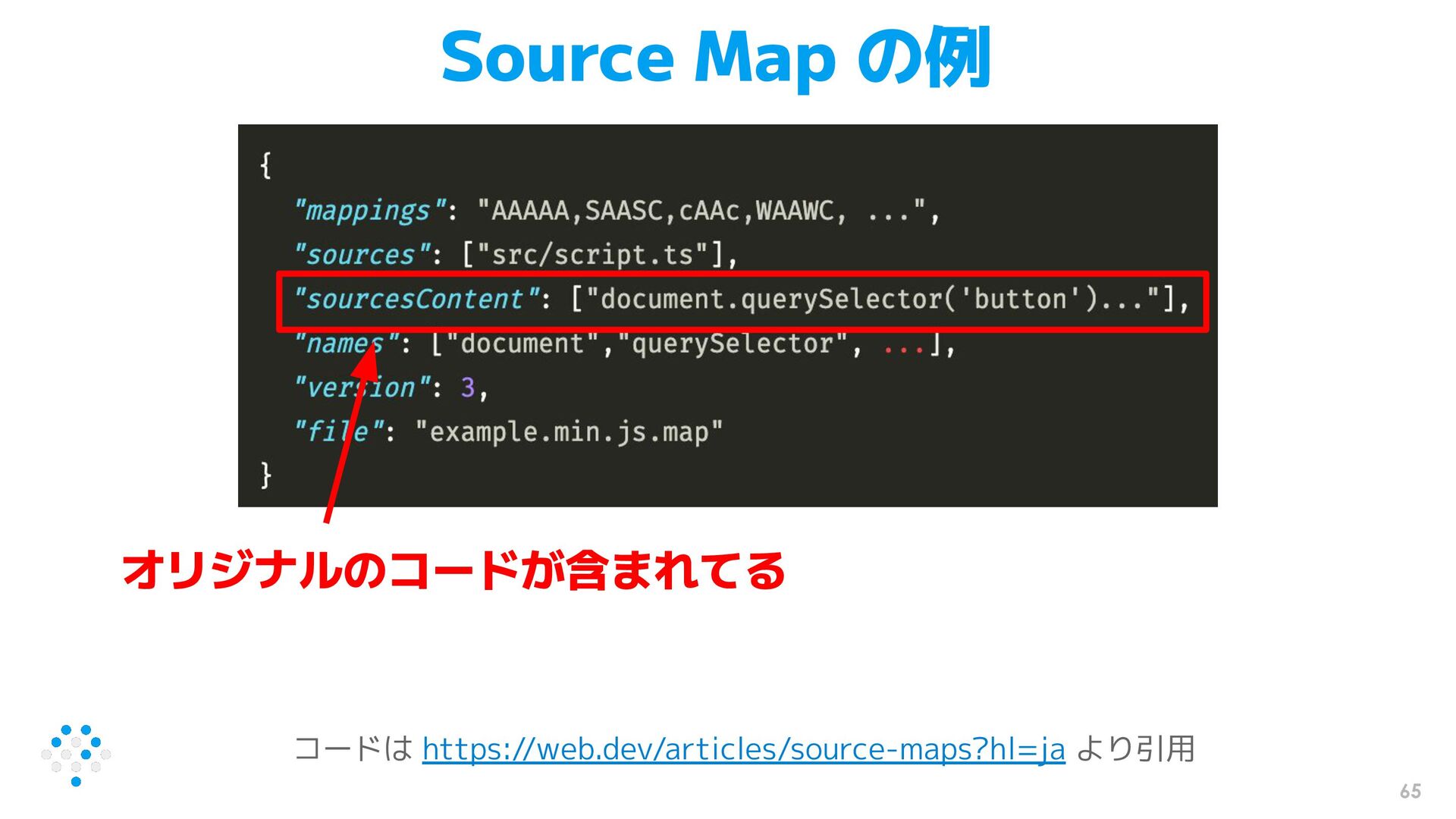This screenshot has width=1456, height=819.
Task: Click the blue dotted logo icon
Action: pyautogui.click(x=76, y=755)
